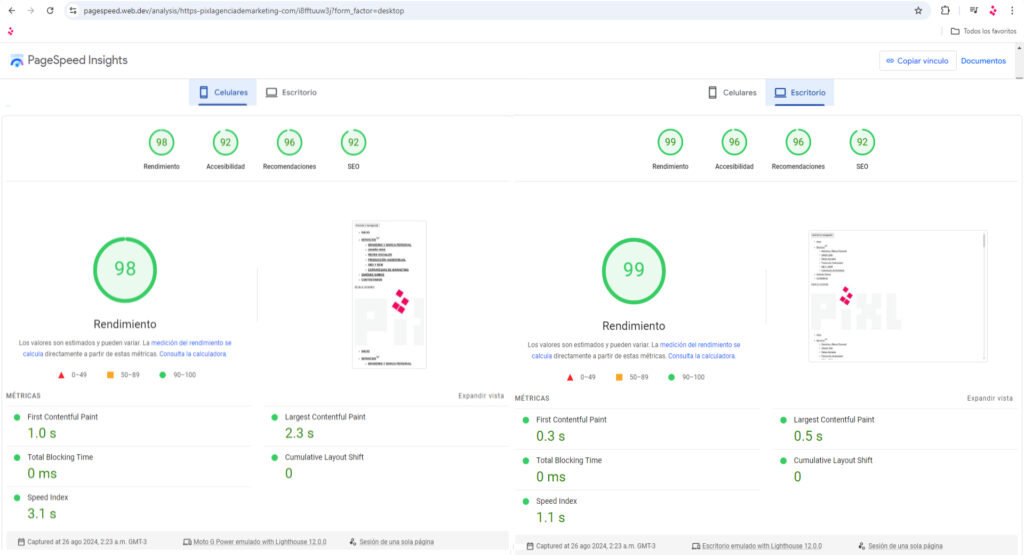The image size is (1024, 555).
Task: Click the PageSpeed Insights logo
Action: point(69,60)
